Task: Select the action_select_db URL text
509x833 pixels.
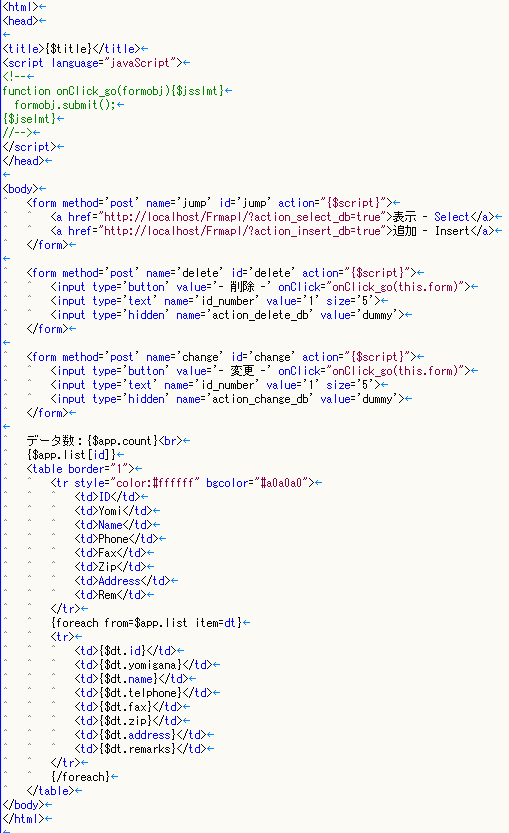Action: pyautogui.click(x=242, y=217)
